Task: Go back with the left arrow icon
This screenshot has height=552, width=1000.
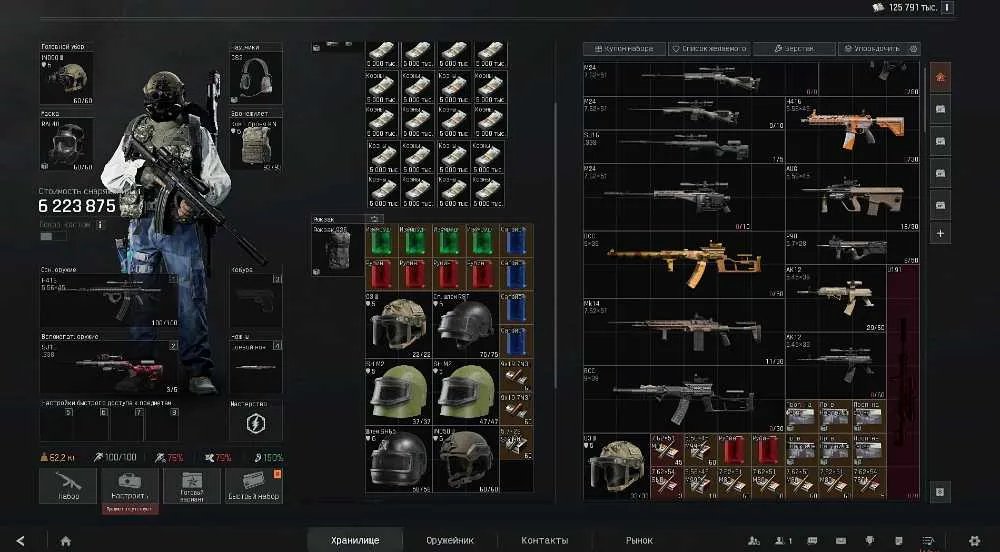Action: click(x=20, y=541)
